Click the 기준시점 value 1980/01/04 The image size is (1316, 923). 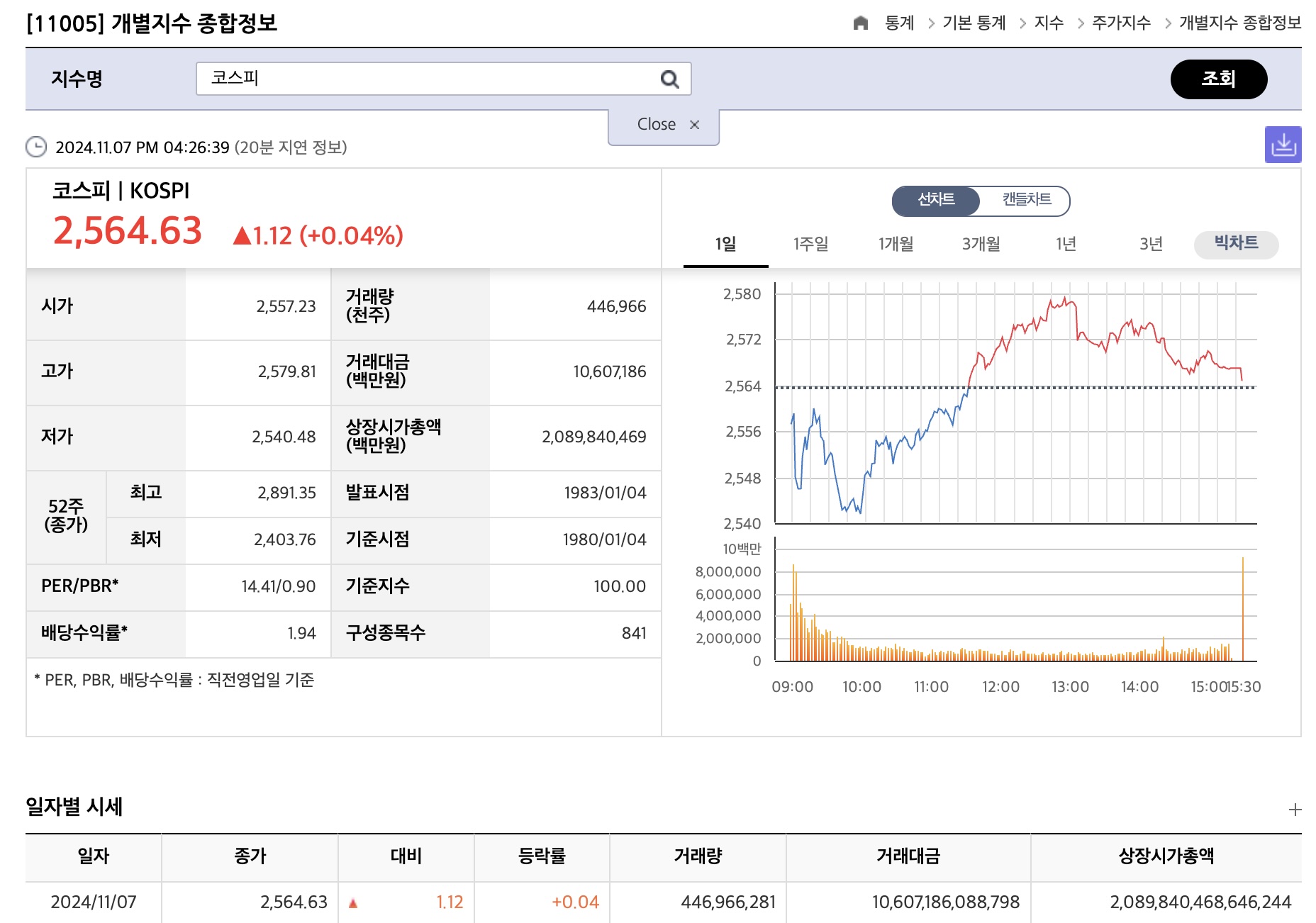pos(604,539)
